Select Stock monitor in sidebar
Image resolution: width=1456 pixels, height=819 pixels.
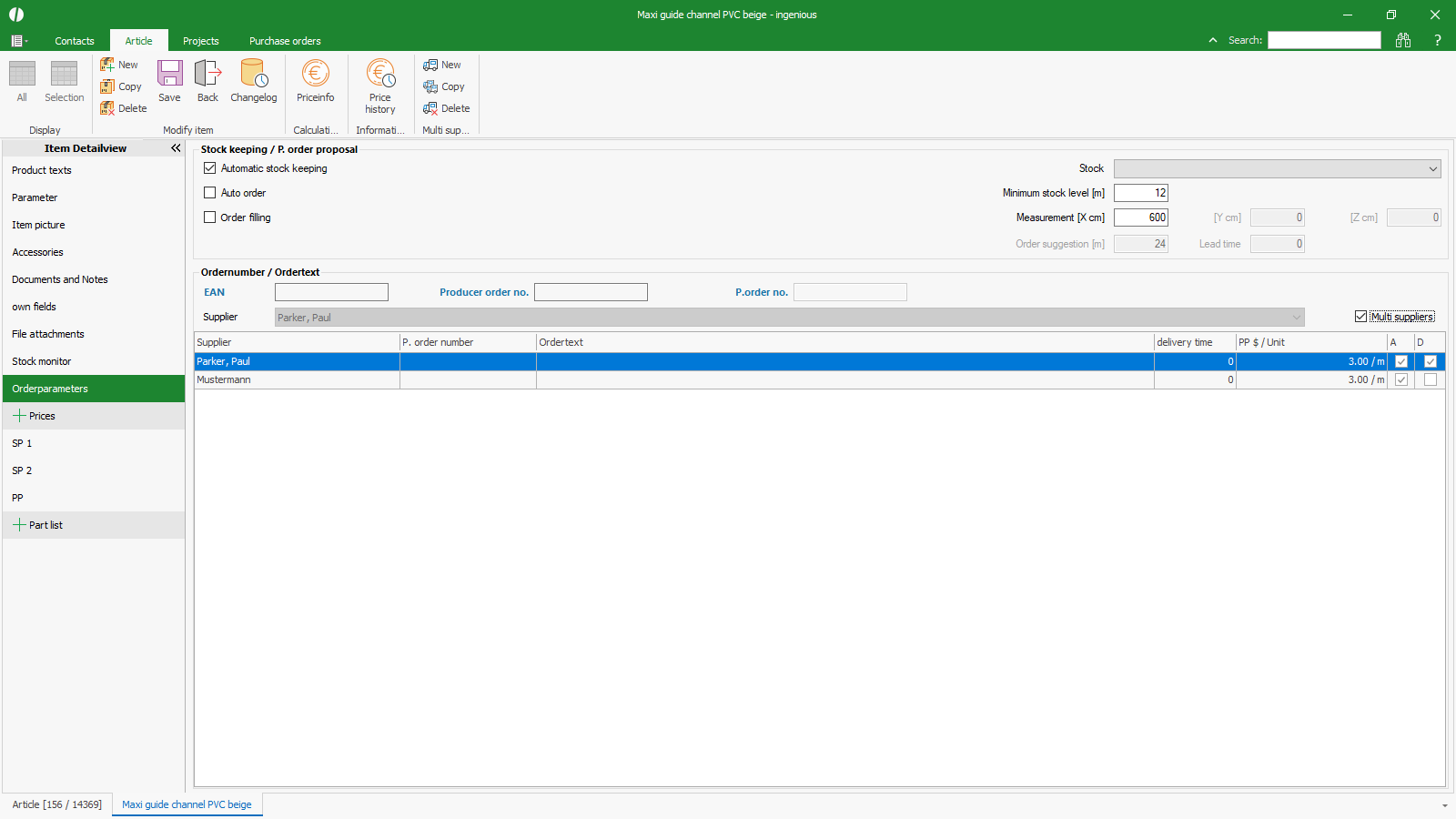42,361
